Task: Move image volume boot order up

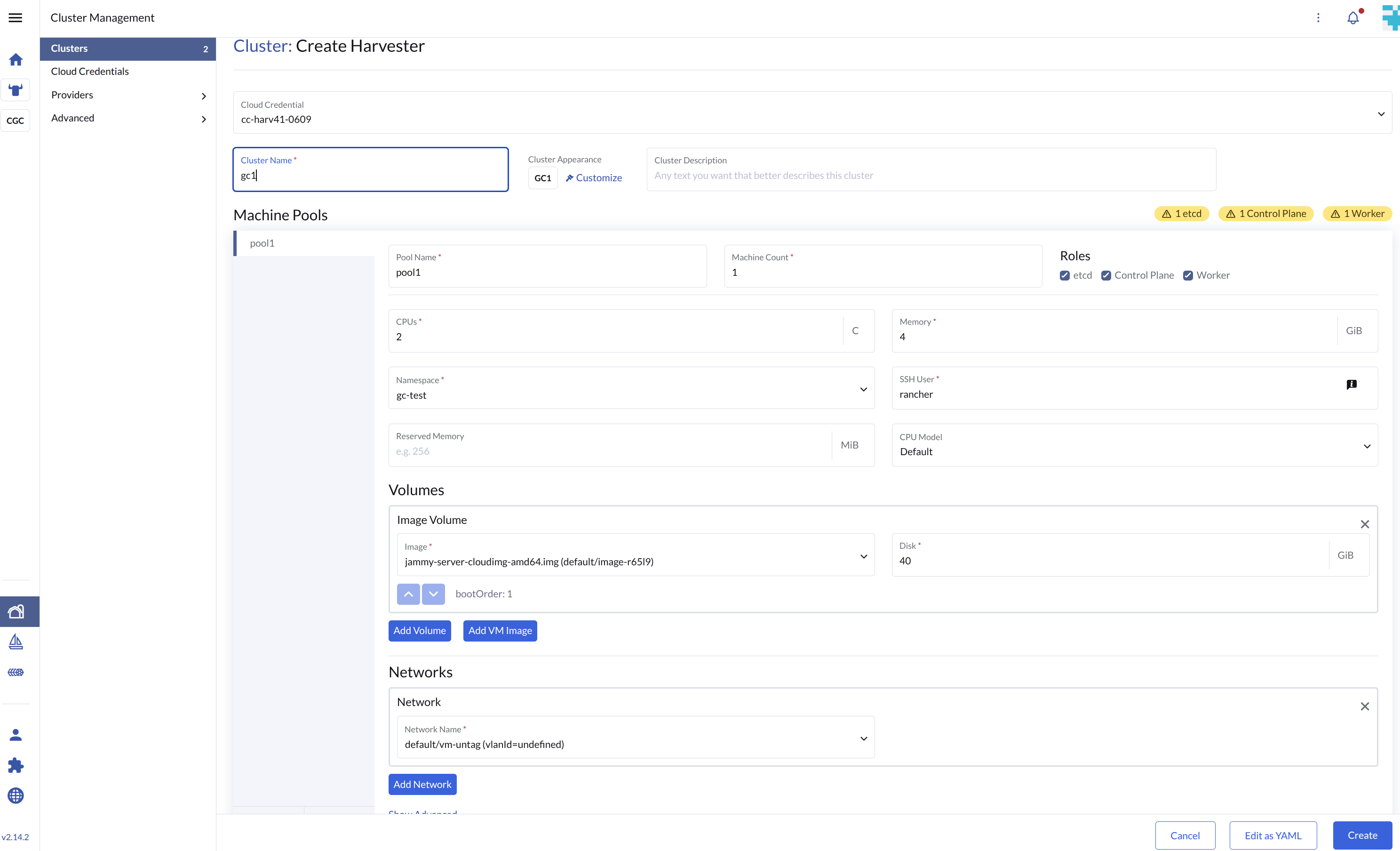Action: point(408,594)
